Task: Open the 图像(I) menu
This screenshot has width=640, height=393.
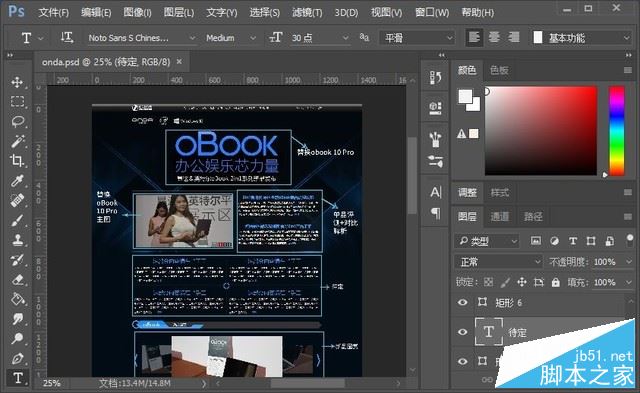Action: click(138, 13)
